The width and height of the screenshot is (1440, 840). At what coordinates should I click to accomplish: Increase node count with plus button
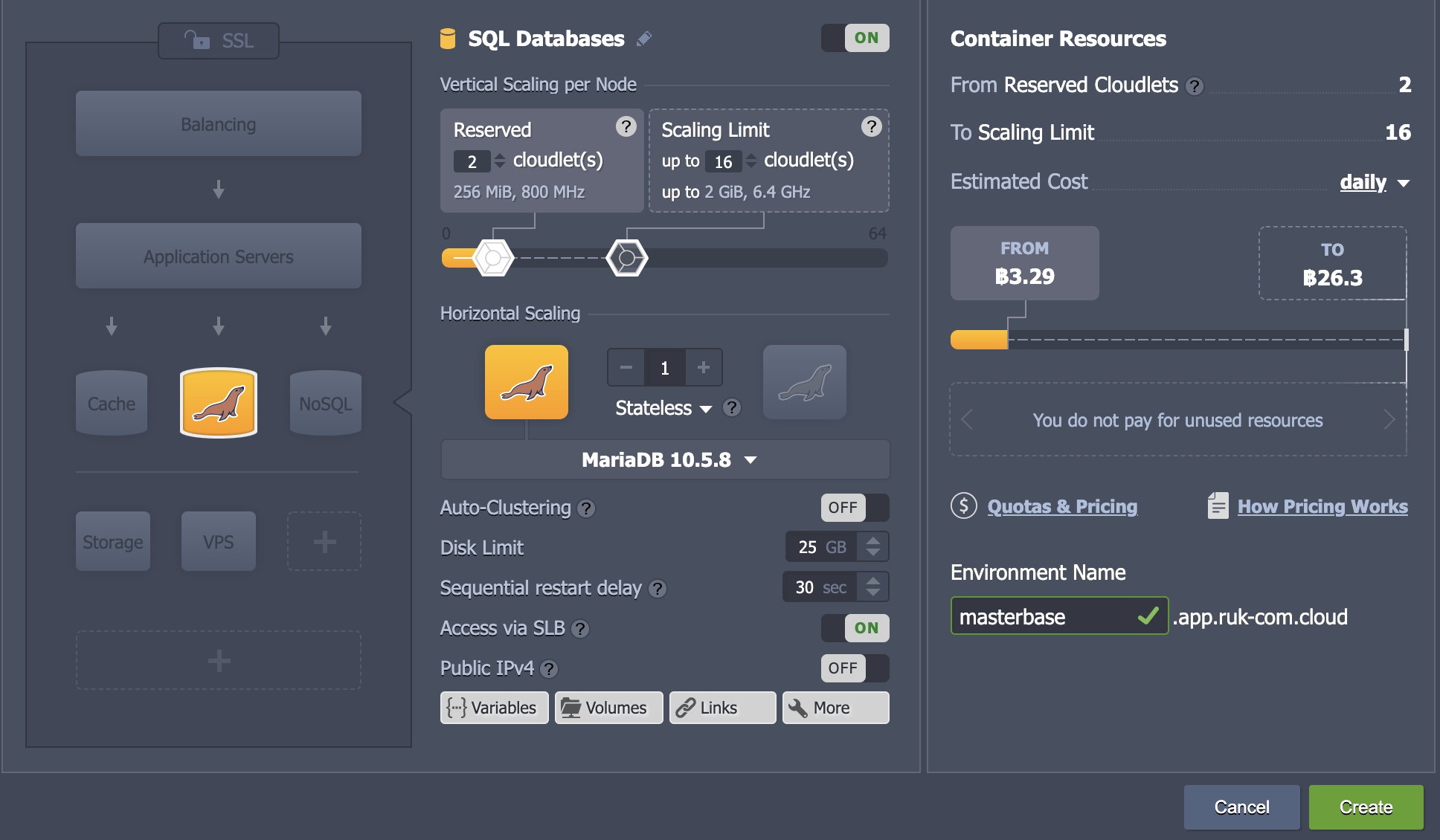(x=704, y=367)
